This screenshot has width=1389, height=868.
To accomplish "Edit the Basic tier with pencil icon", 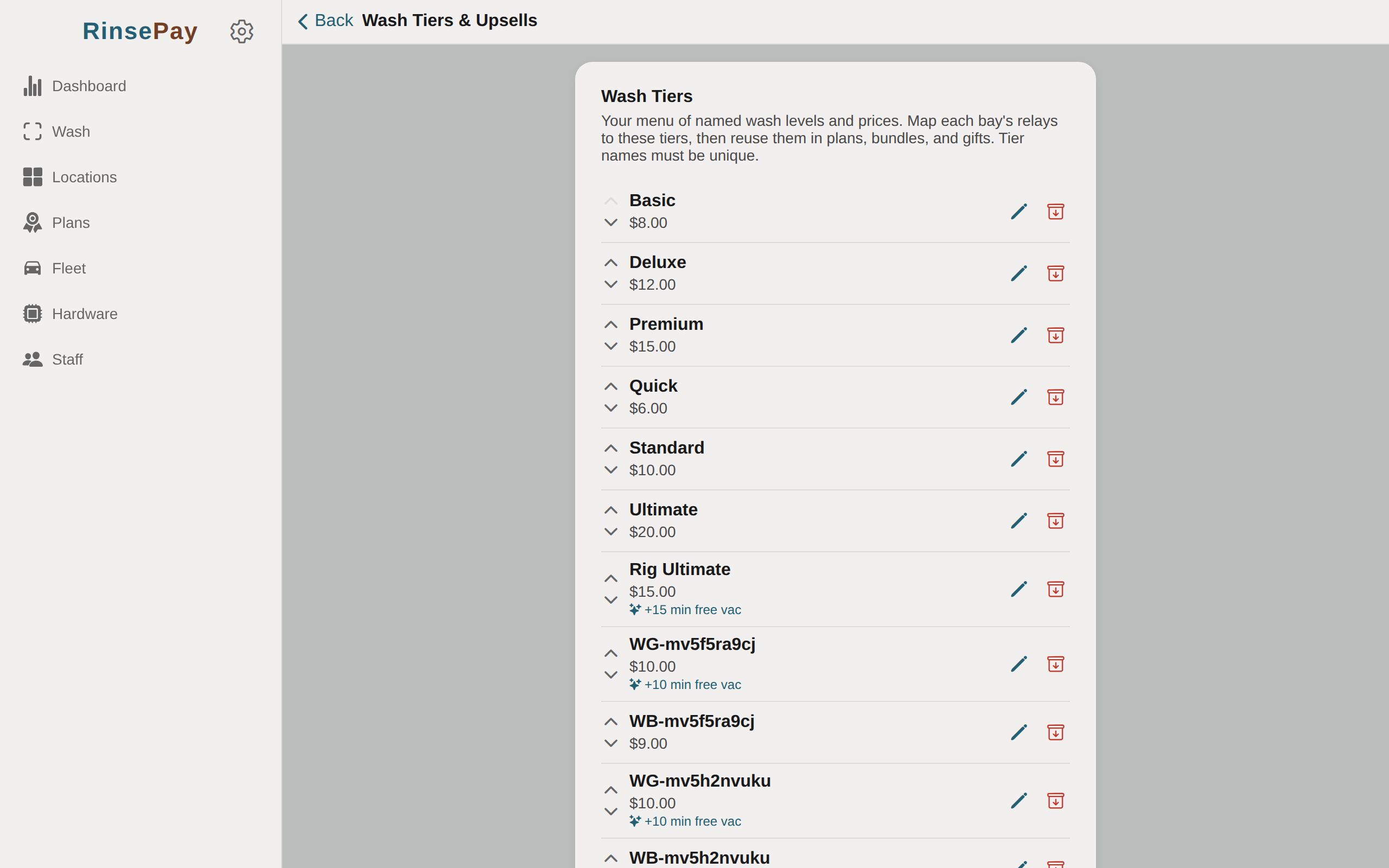I will point(1019,212).
